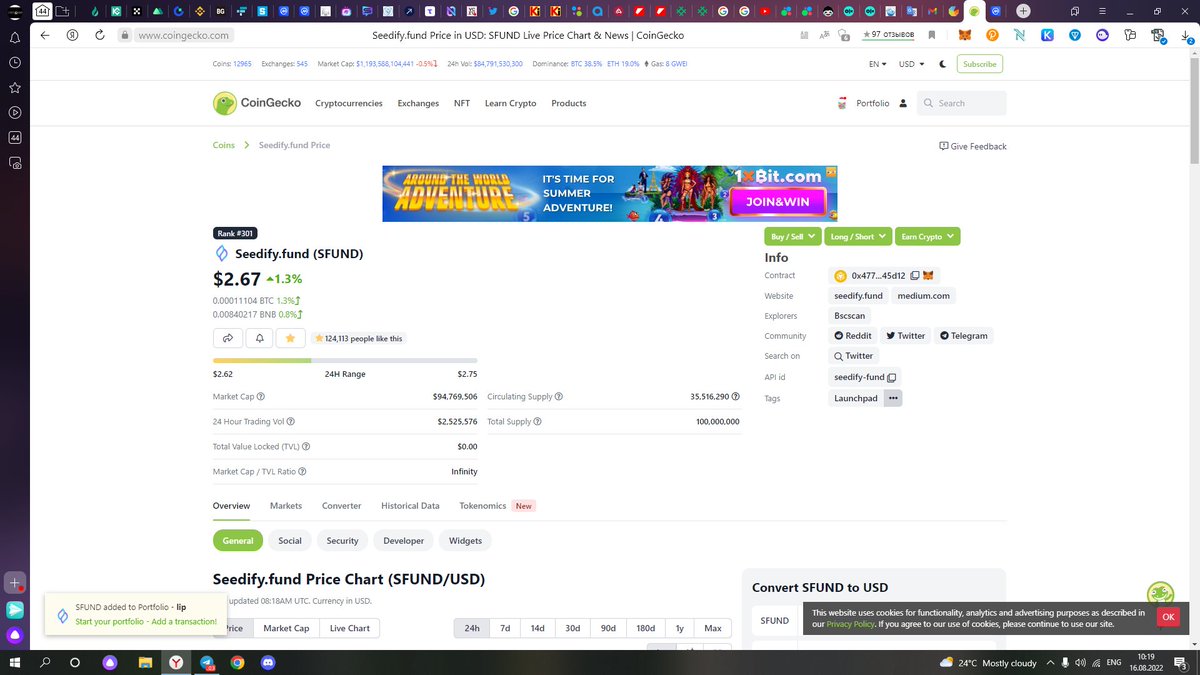Click the 24 Hour Trading Vol help icon
This screenshot has height=675, width=1200.
point(291,422)
